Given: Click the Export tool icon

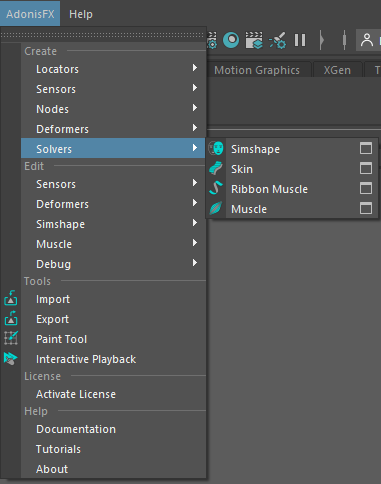Looking at the screenshot, I should 11,318.
